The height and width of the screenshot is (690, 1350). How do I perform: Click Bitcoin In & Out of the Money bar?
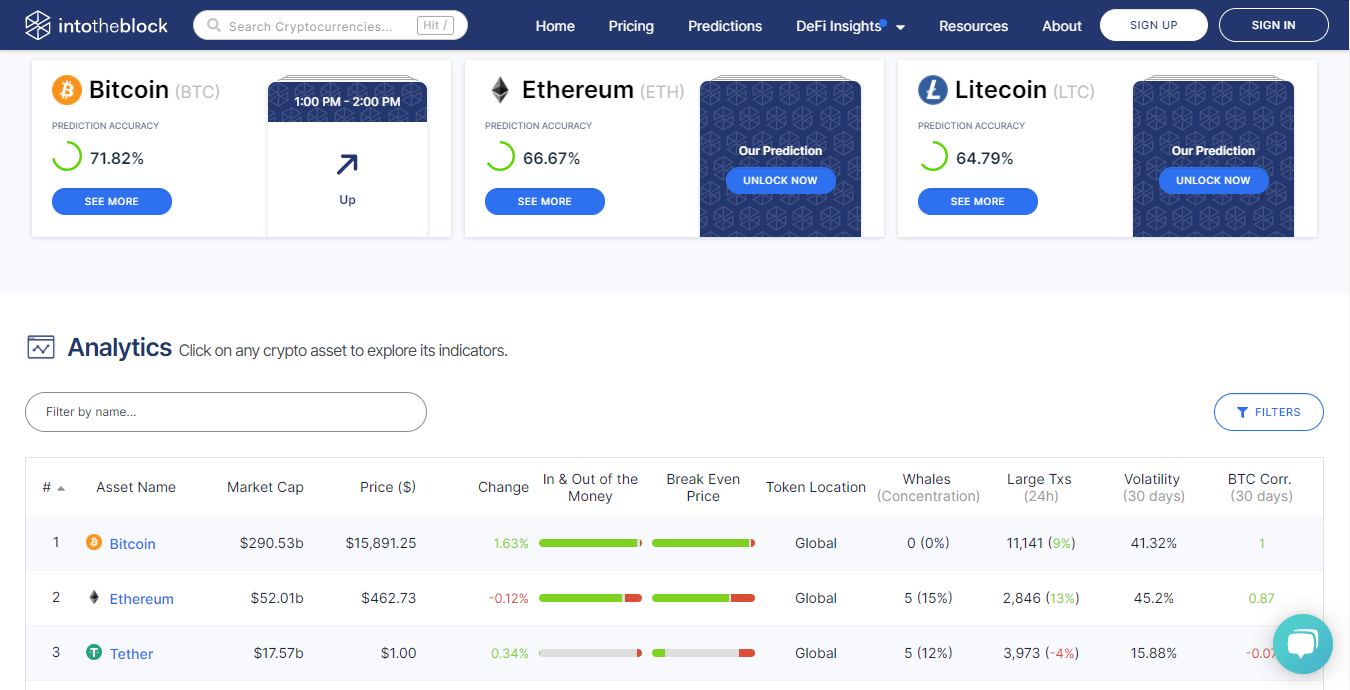click(590, 543)
